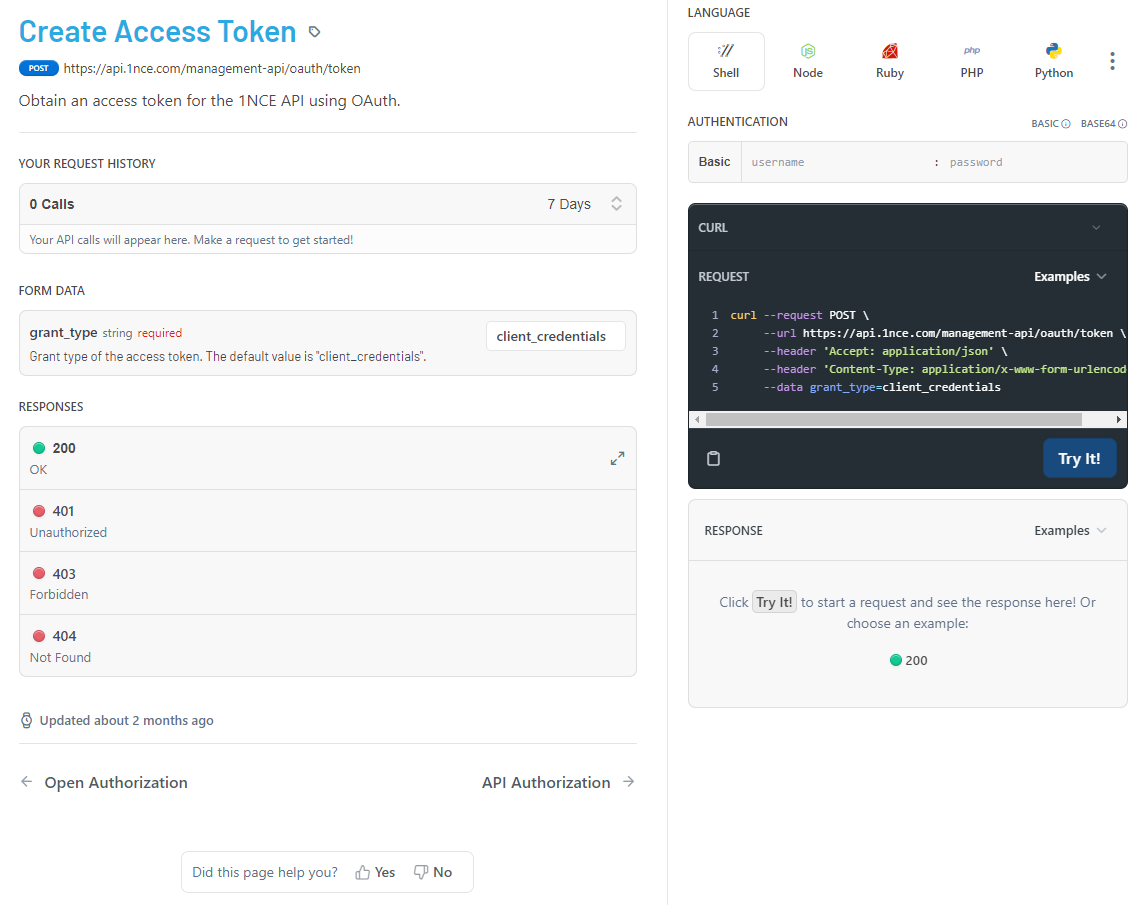Copy the cURL request with clipboard icon
This screenshot has width=1140, height=905.
[713, 458]
